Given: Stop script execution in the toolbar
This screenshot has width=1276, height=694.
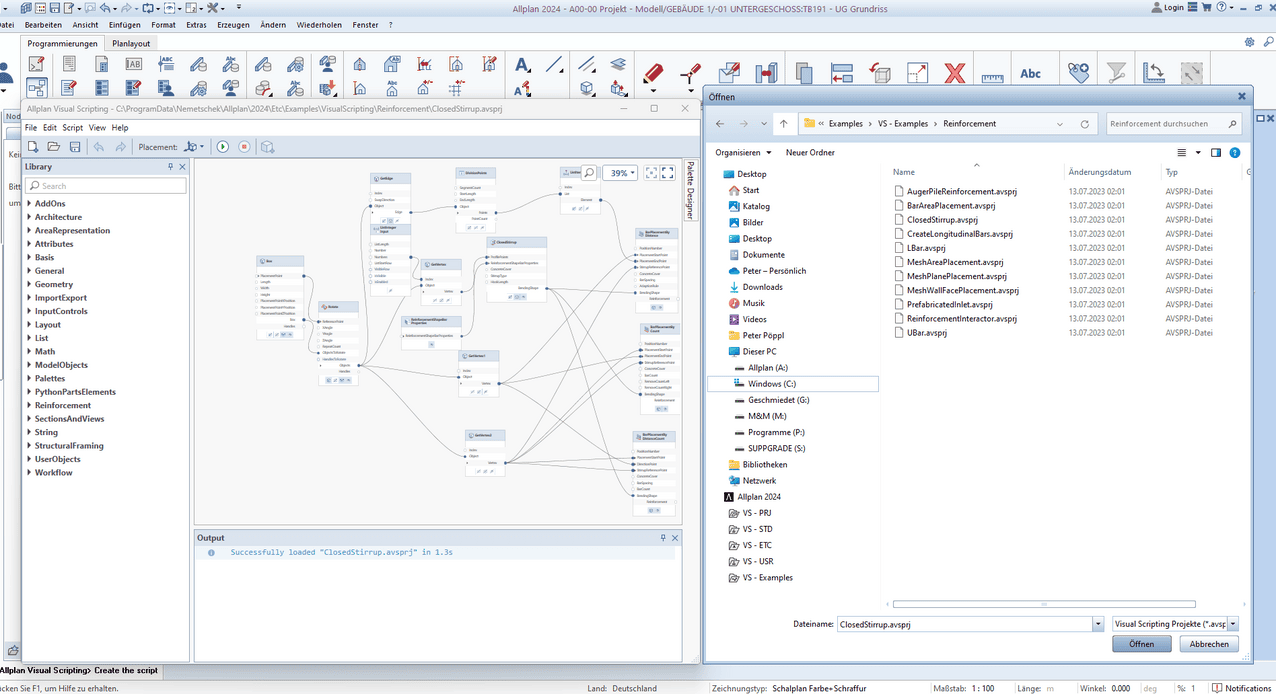Looking at the screenshot, I should coord(243,147).
